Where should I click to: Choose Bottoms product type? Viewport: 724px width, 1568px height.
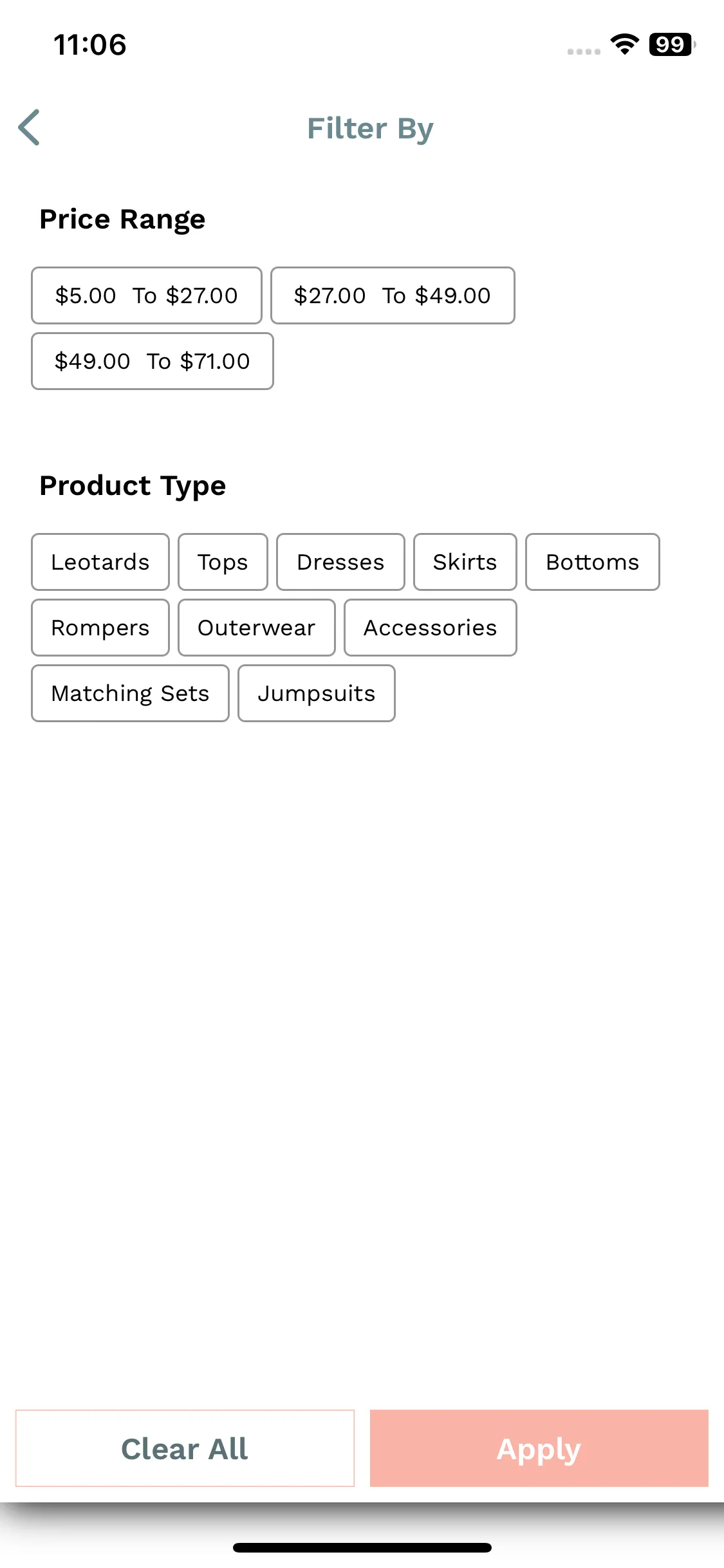tap(593, 562)
